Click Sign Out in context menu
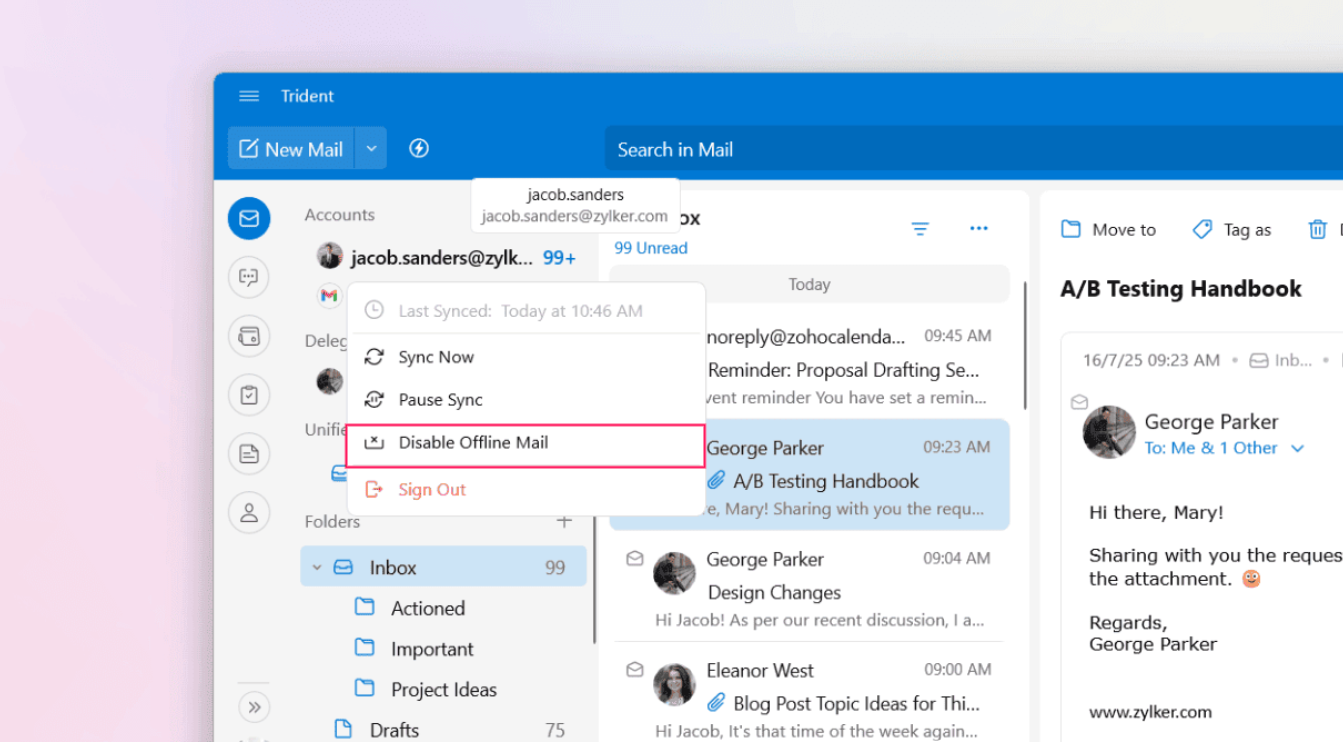Viewport: 1343px width, 742px height. [x=526, y=489]
